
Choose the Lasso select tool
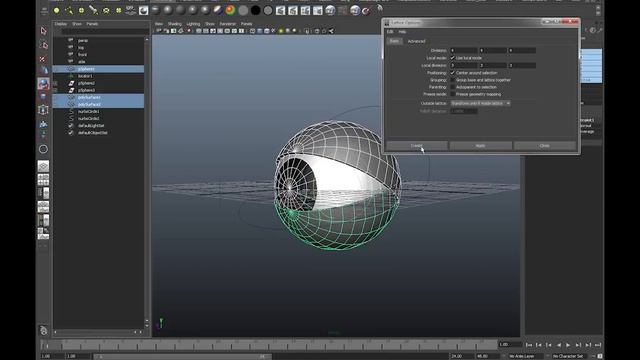[x=43, y=45]
